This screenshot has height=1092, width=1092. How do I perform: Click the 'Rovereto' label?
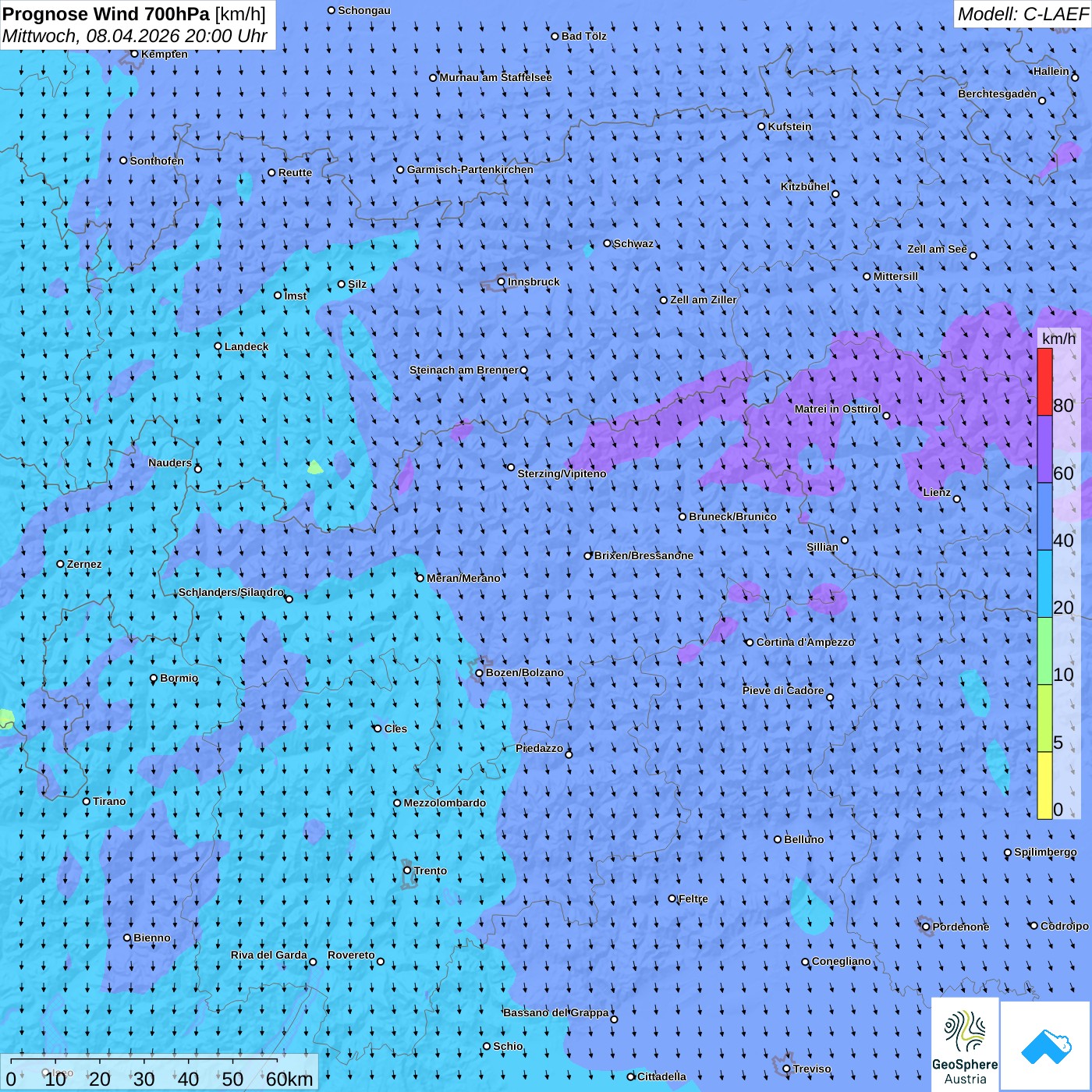pos(351,955)
